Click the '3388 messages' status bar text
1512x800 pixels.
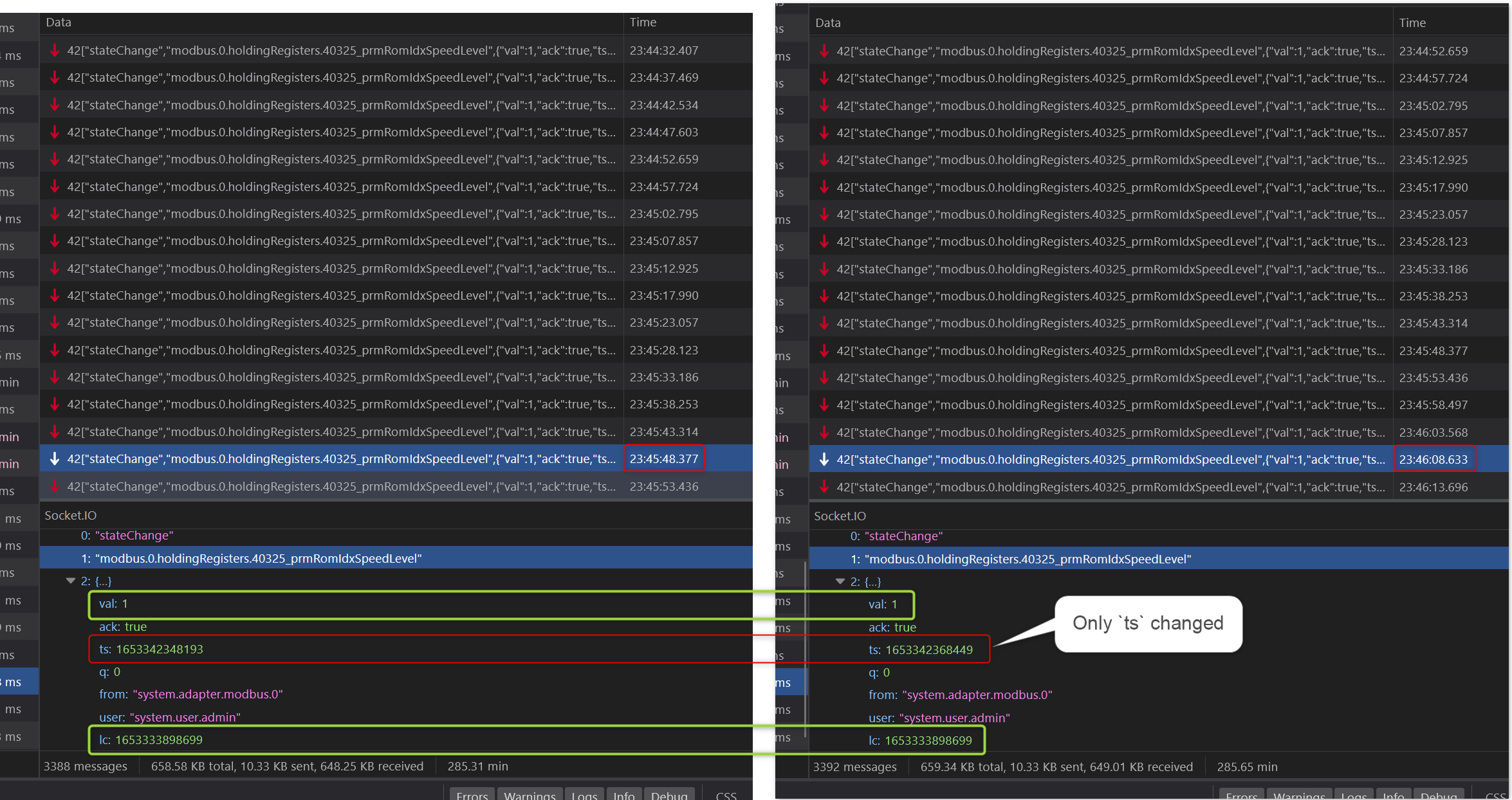pyautogui.click(x=84, y=766)
